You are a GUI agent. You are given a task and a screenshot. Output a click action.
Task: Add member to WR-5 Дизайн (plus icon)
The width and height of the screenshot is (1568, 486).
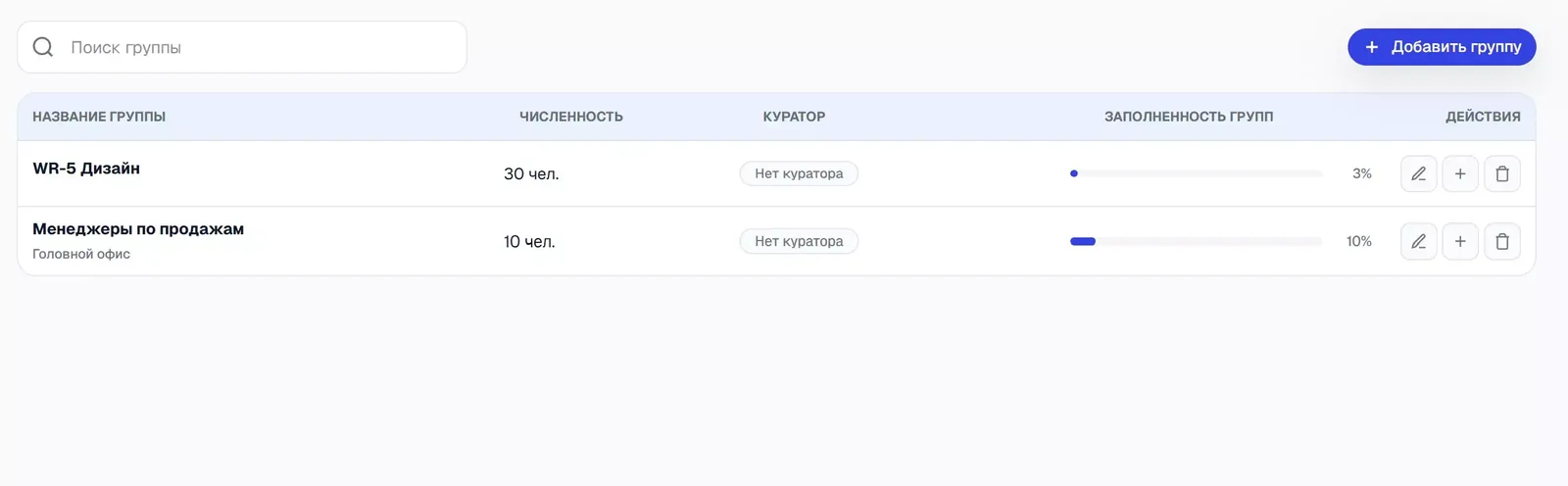click(1460, 173)
